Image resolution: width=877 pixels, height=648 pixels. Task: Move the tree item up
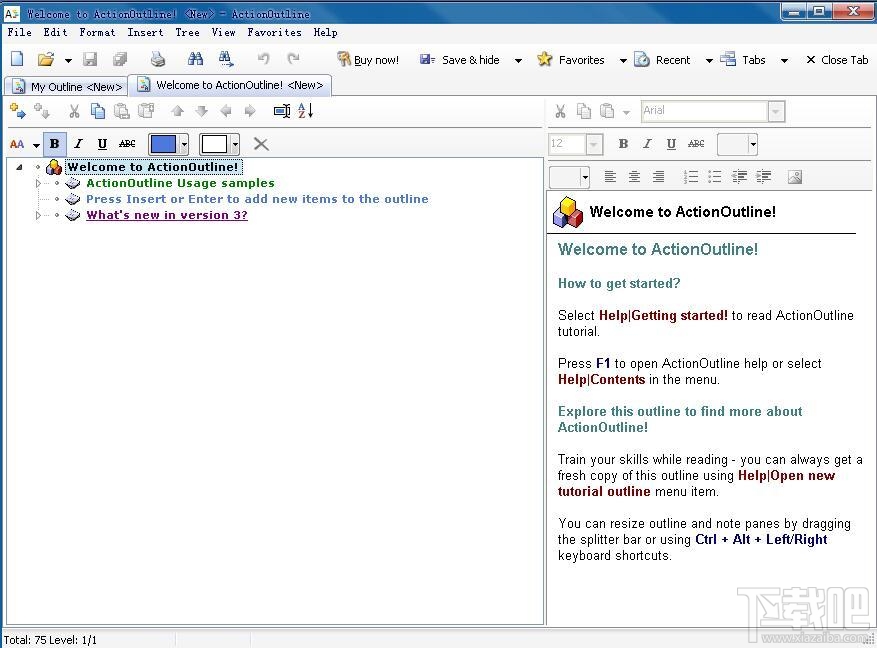pos(177,111)
